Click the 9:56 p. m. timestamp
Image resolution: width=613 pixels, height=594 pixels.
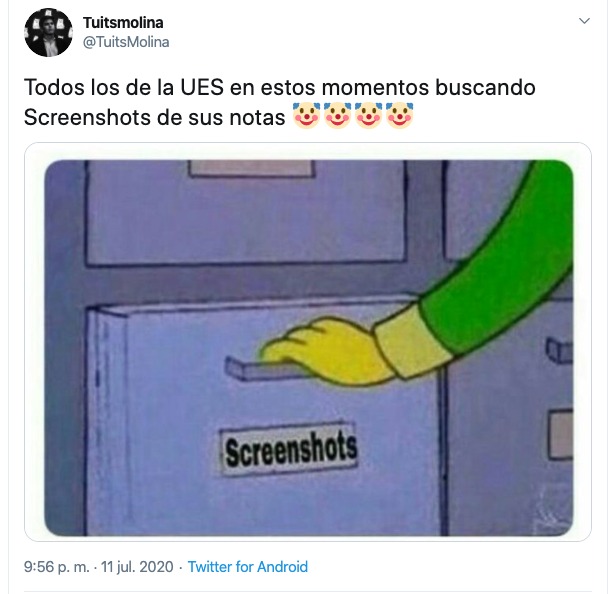(x=57, y=567)
